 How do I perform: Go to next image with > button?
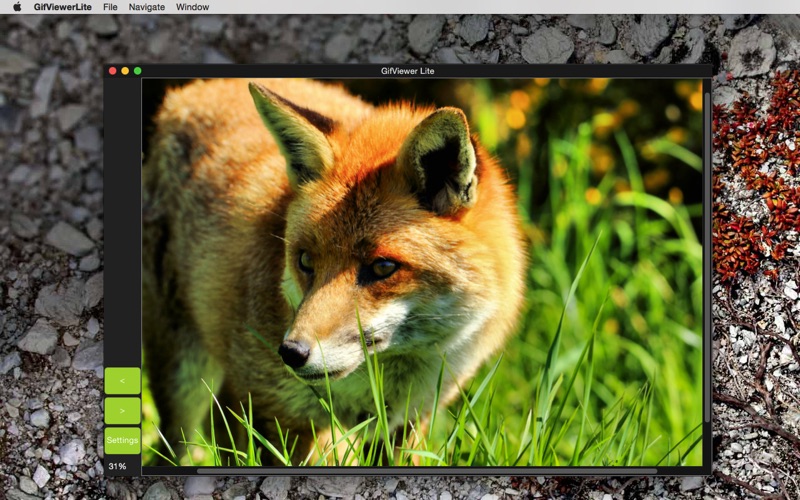[122, 411]
